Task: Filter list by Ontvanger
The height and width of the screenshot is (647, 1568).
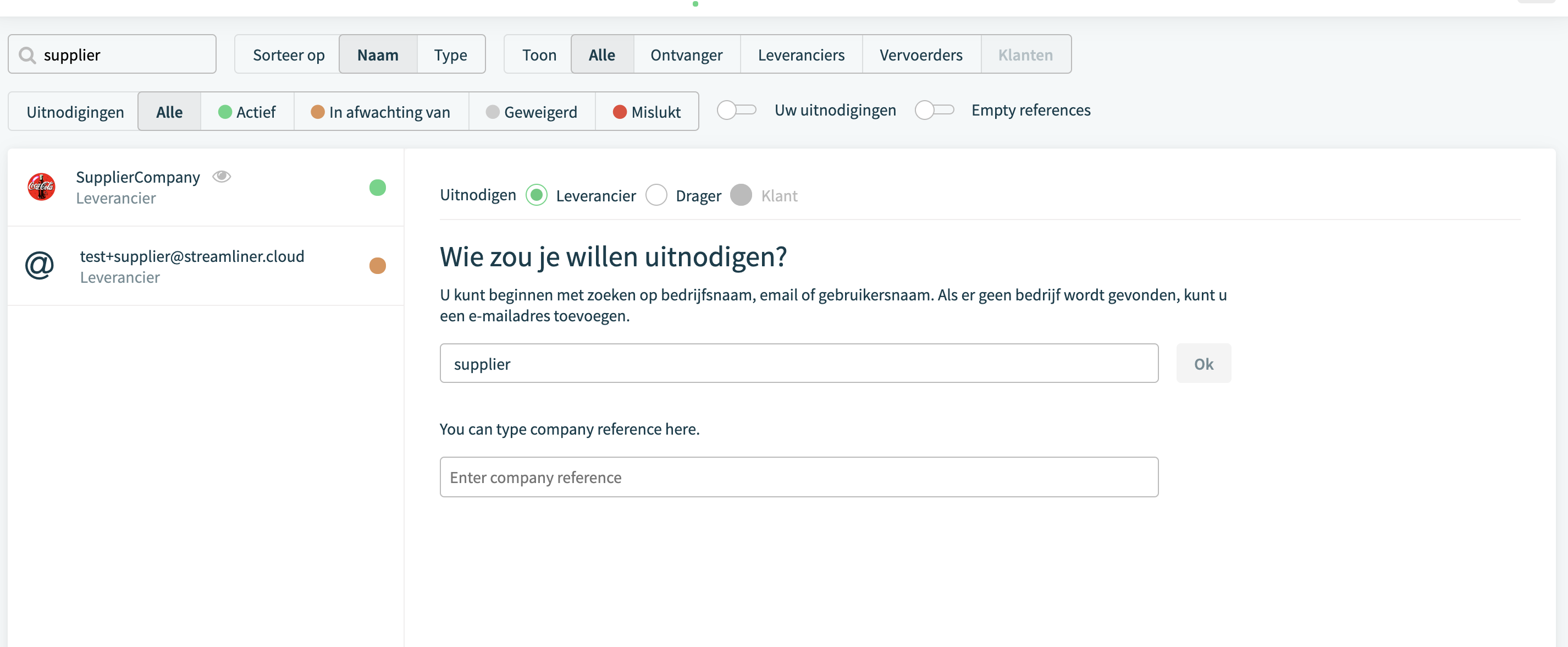Action: tap(687, 54)
